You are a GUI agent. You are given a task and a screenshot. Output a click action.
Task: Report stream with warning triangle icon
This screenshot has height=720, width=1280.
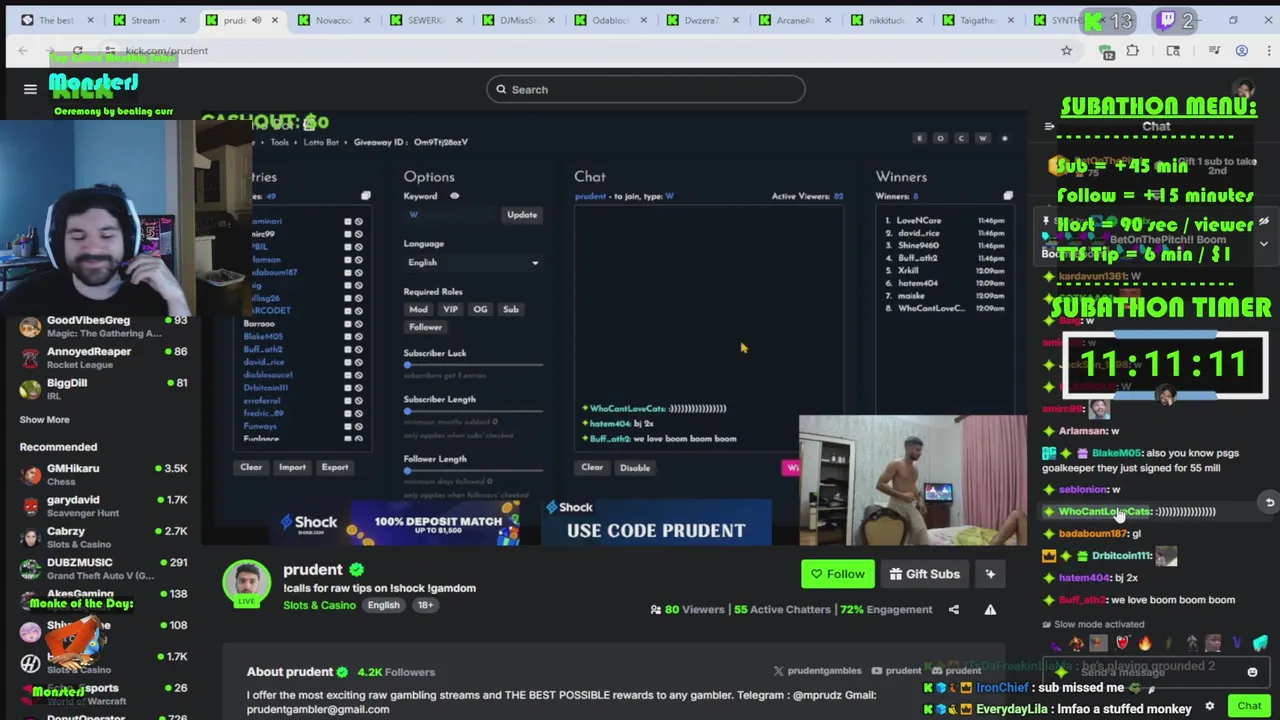(x=990, y=609)
